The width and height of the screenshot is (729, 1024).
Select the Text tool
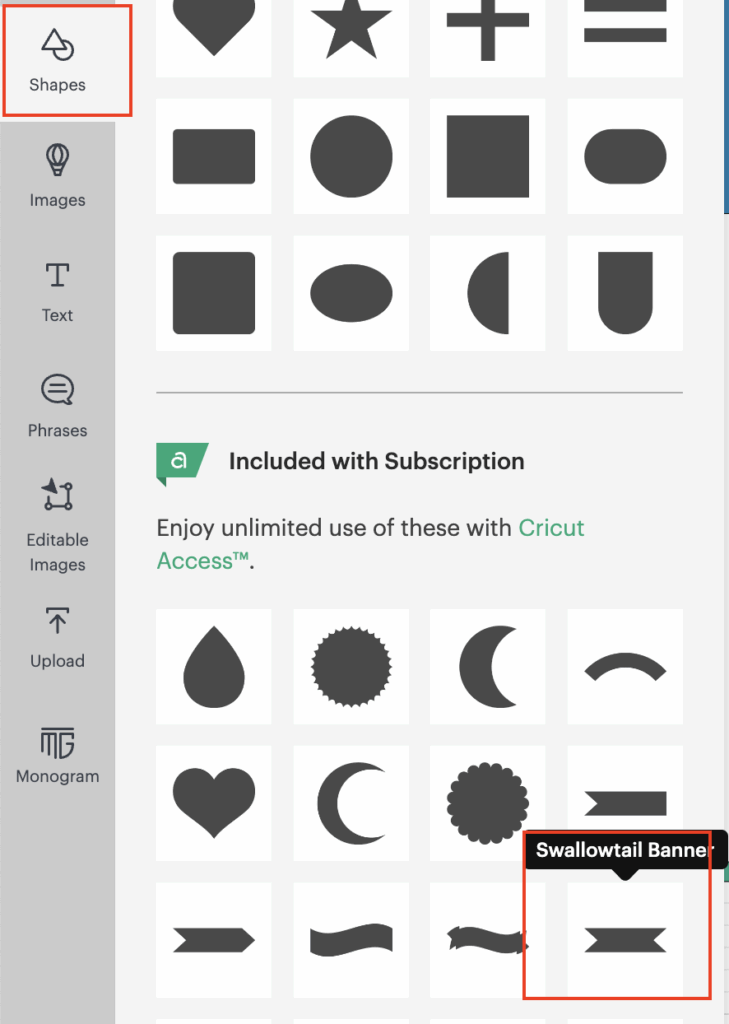[x=57, y=292]
